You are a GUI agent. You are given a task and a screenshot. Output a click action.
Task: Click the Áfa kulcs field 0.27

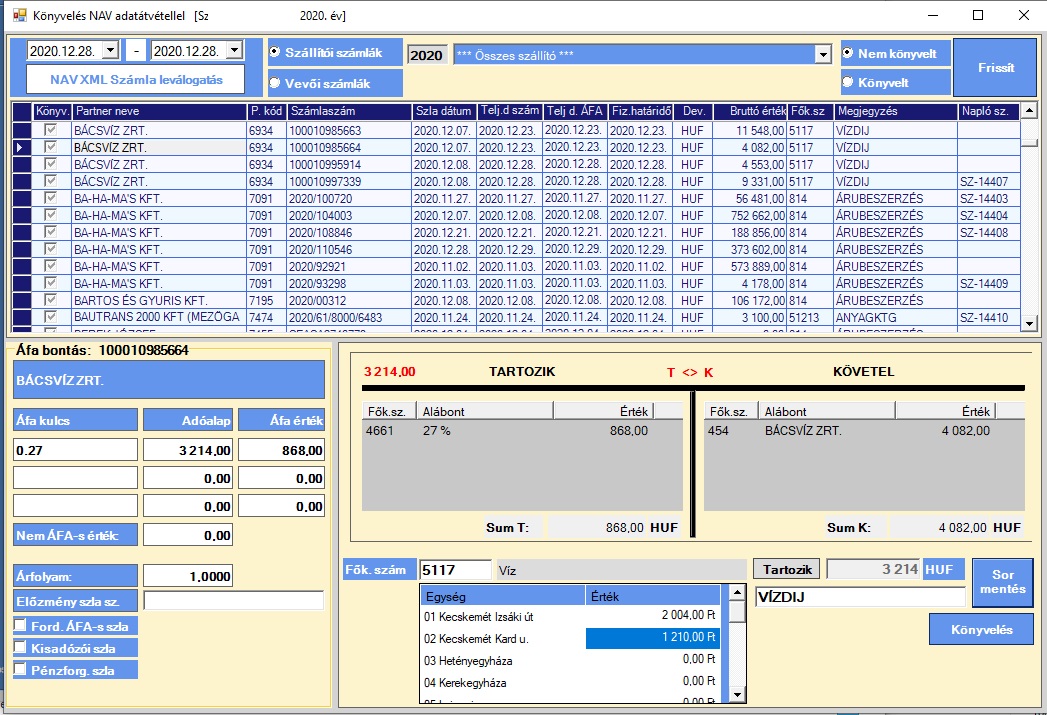(x=75, y=450)
